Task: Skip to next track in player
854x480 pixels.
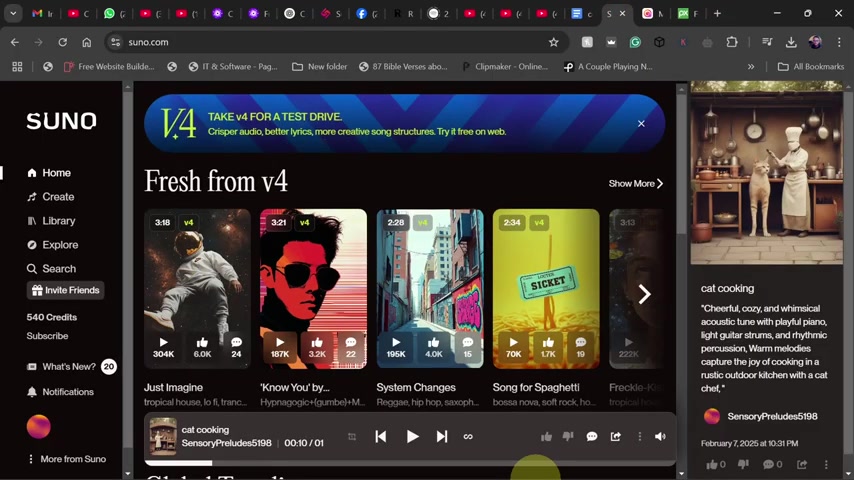Action: point(442,436)
